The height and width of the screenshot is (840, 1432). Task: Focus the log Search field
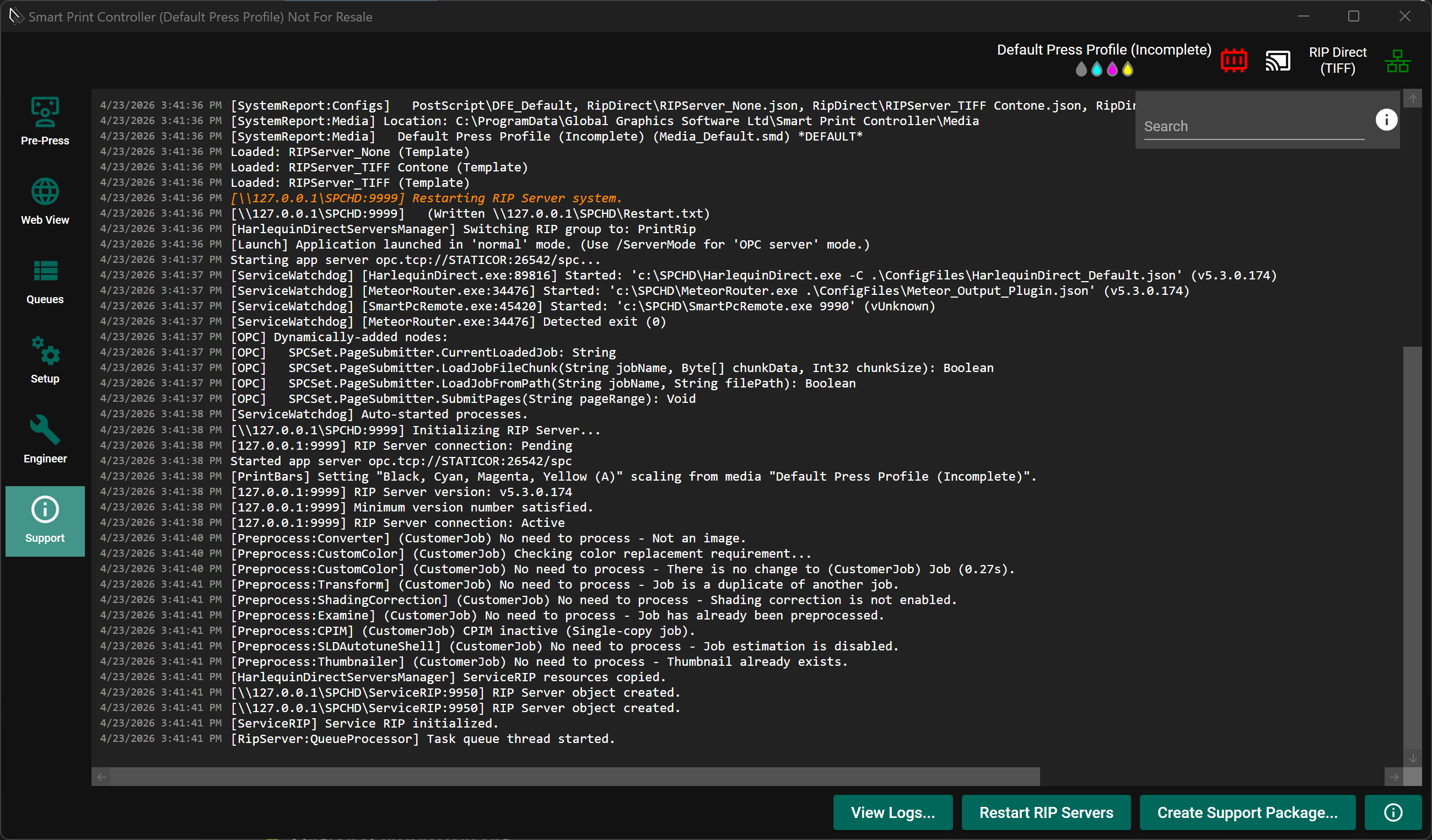click(x=1253, y=126)
